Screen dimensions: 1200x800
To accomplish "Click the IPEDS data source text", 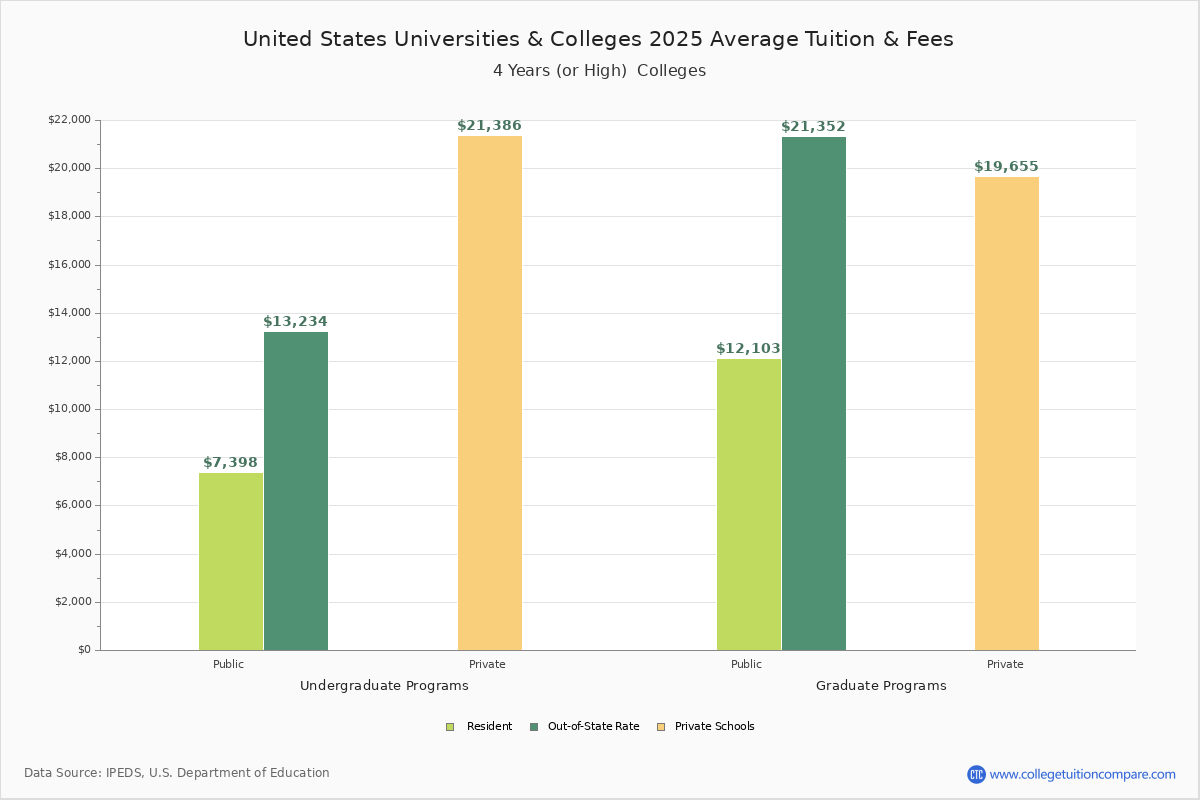I will tap(177, 773).
